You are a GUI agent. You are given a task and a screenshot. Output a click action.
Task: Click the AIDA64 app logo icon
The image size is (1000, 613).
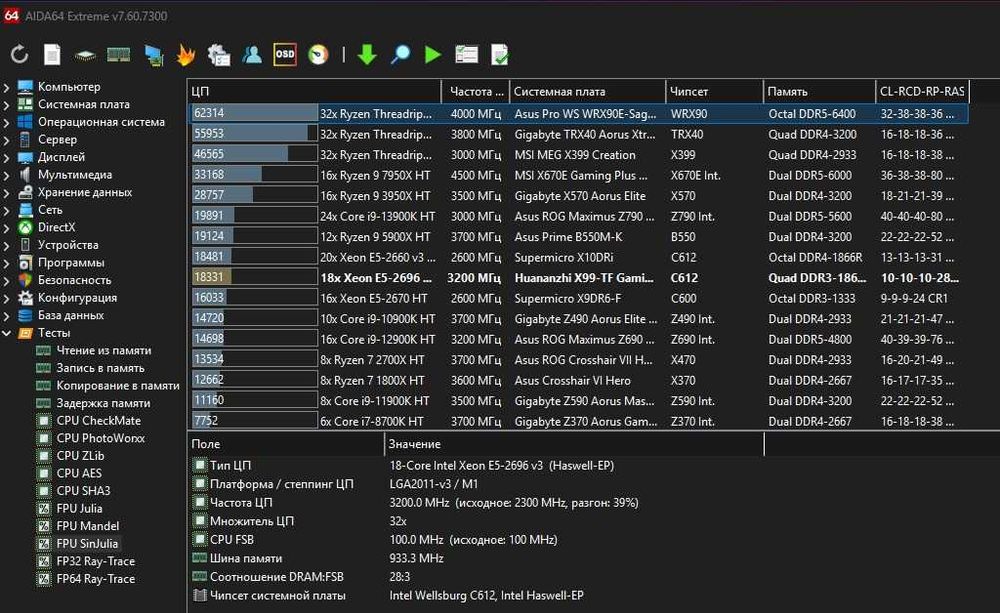tap(11, 15)
